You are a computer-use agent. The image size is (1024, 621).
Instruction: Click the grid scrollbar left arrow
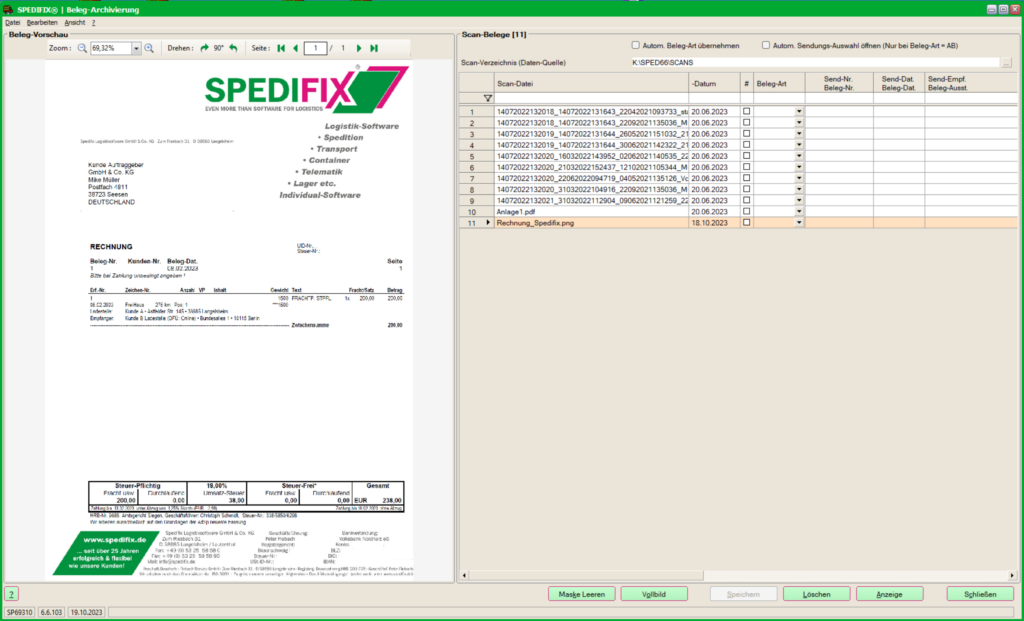(464, 575)
